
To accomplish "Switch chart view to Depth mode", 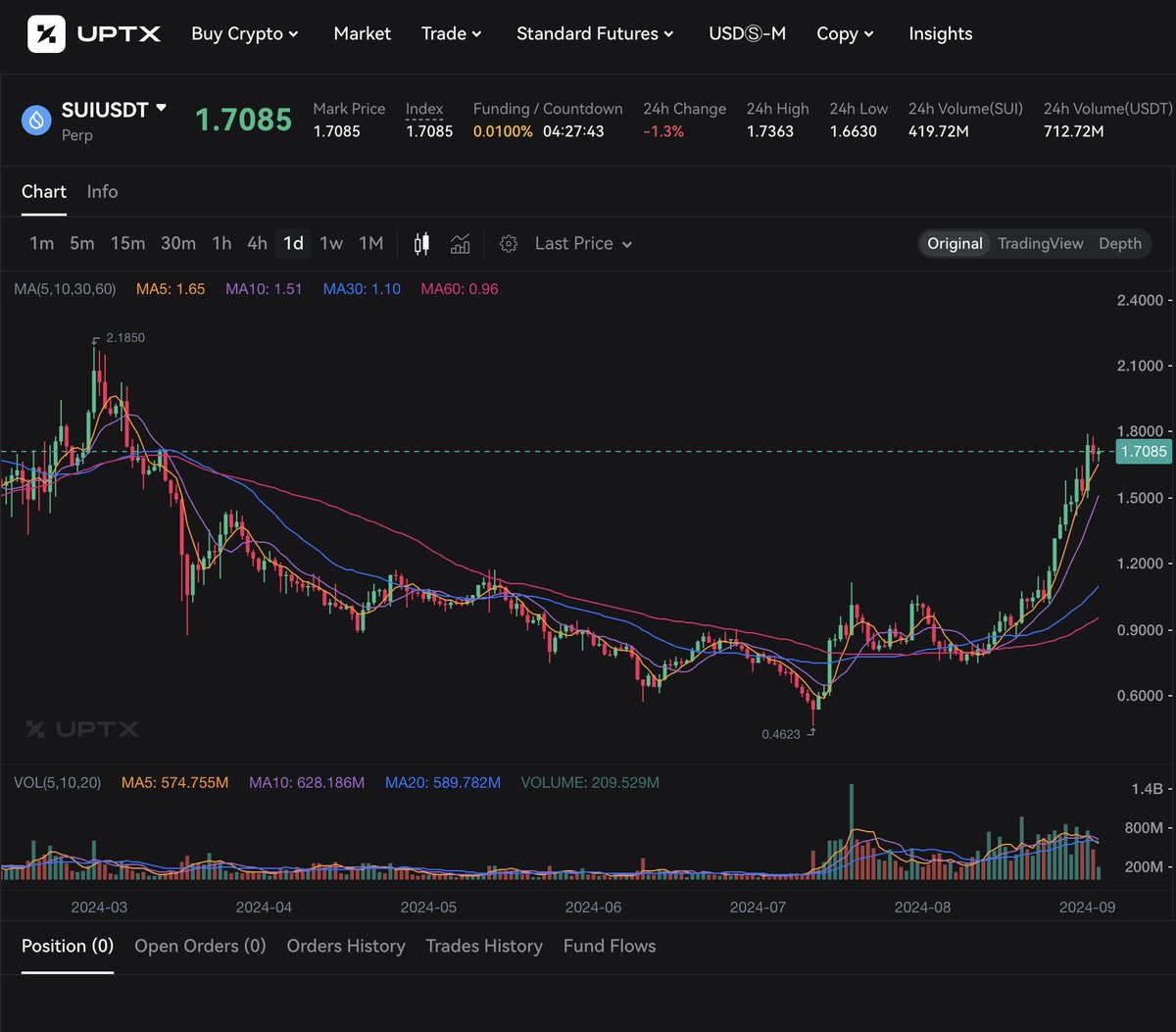I will pyautogui.click(x=1119, y=243).
